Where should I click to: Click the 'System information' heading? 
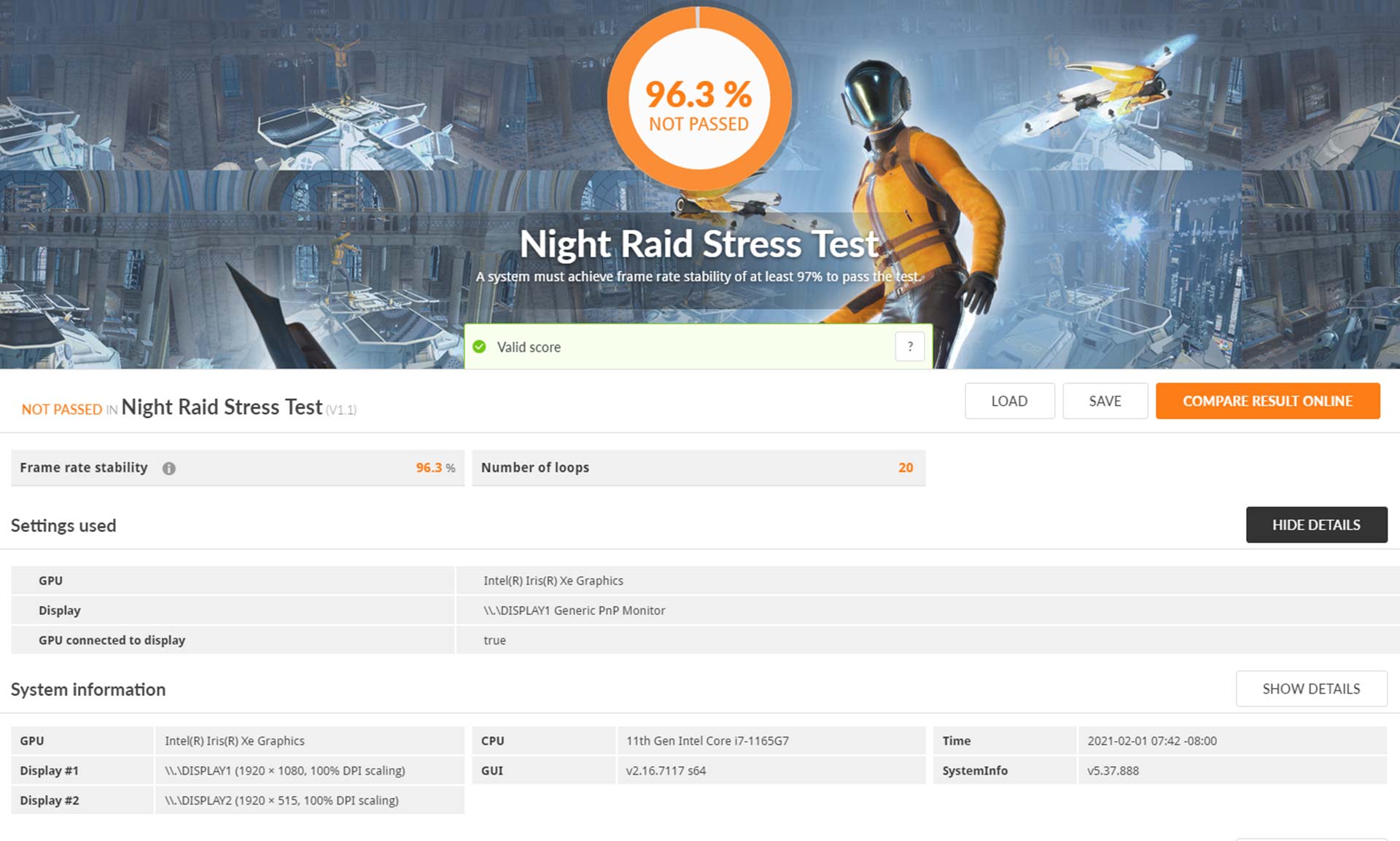pos(88,689)
